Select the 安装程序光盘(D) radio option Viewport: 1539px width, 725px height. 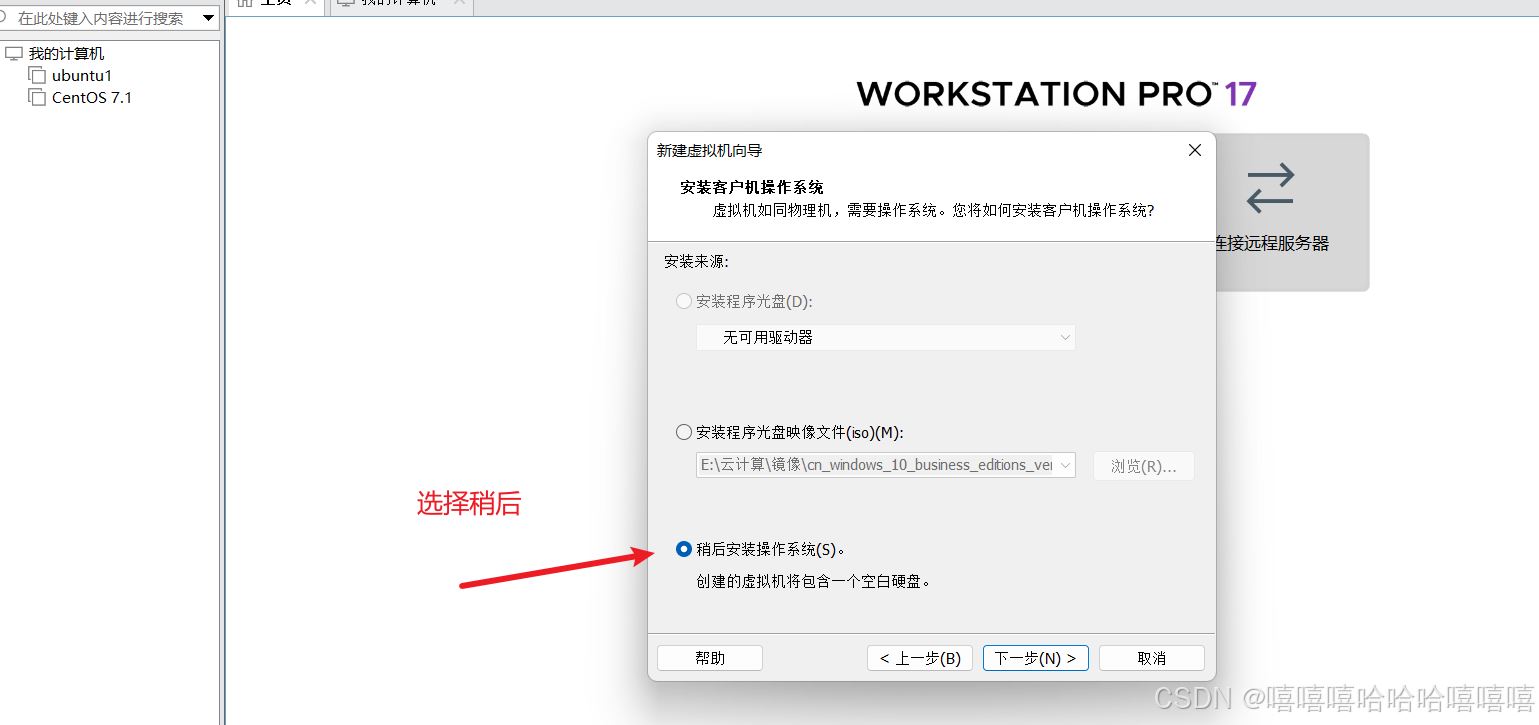[x=684, y=301]
